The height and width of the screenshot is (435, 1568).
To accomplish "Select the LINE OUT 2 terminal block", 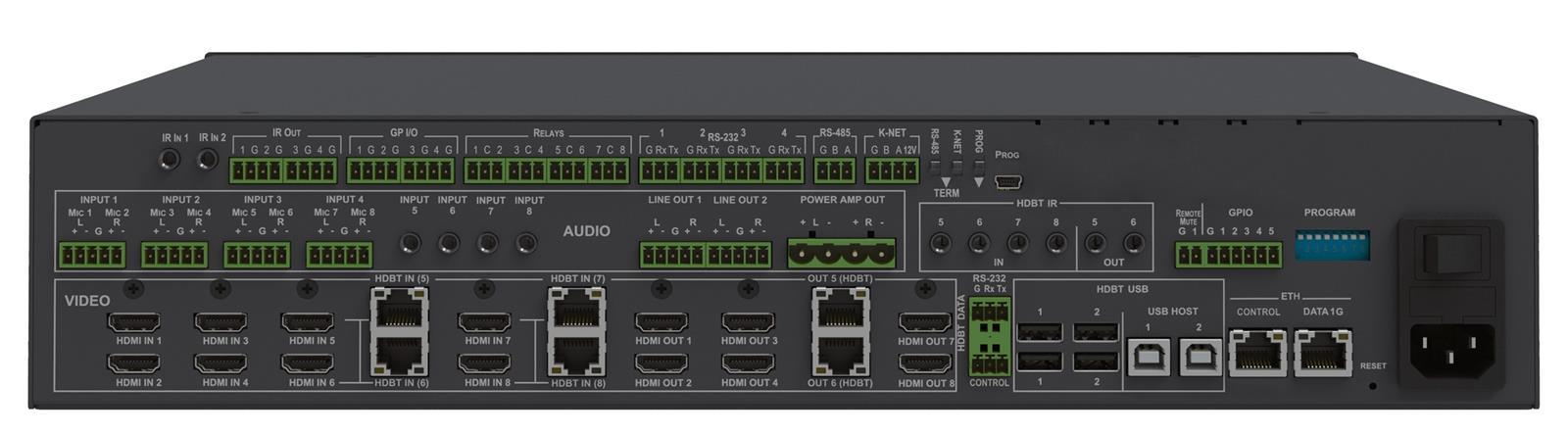I will click(739, 255).
